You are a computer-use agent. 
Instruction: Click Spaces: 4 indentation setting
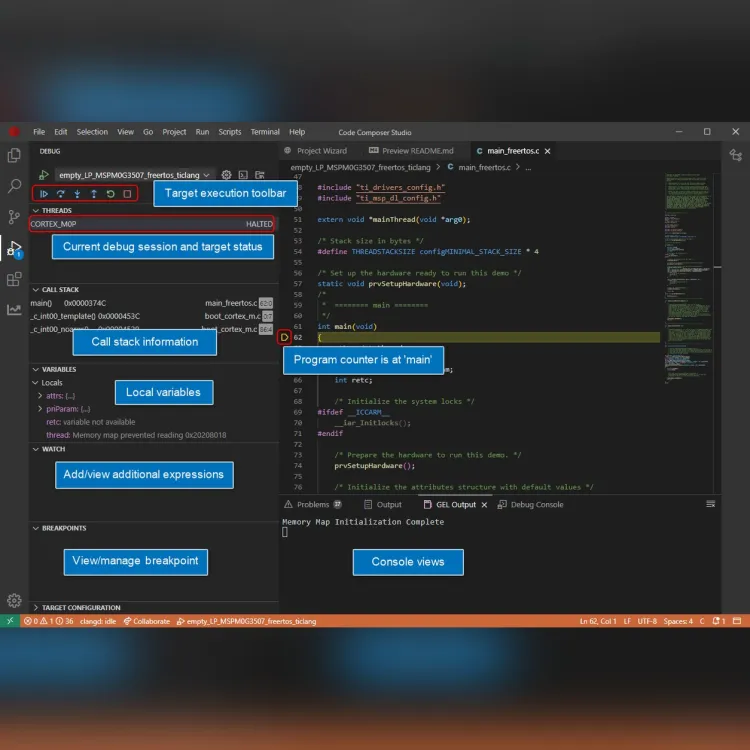[678, 621]
